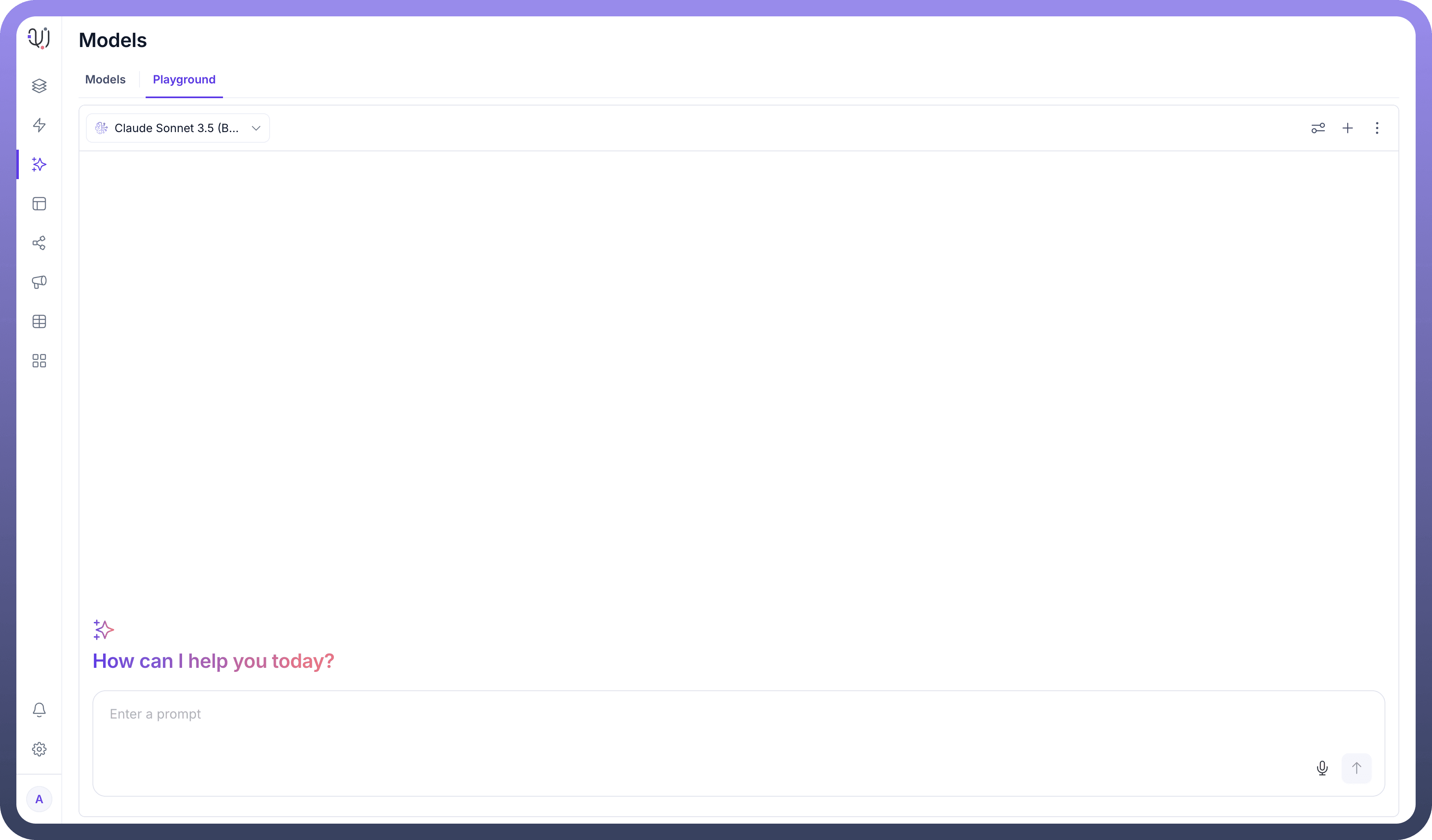Expand the Claude Sonnet 3.5 model dropdown
The height and width of the screenshot is (840, 1432).
coord(178,128)
